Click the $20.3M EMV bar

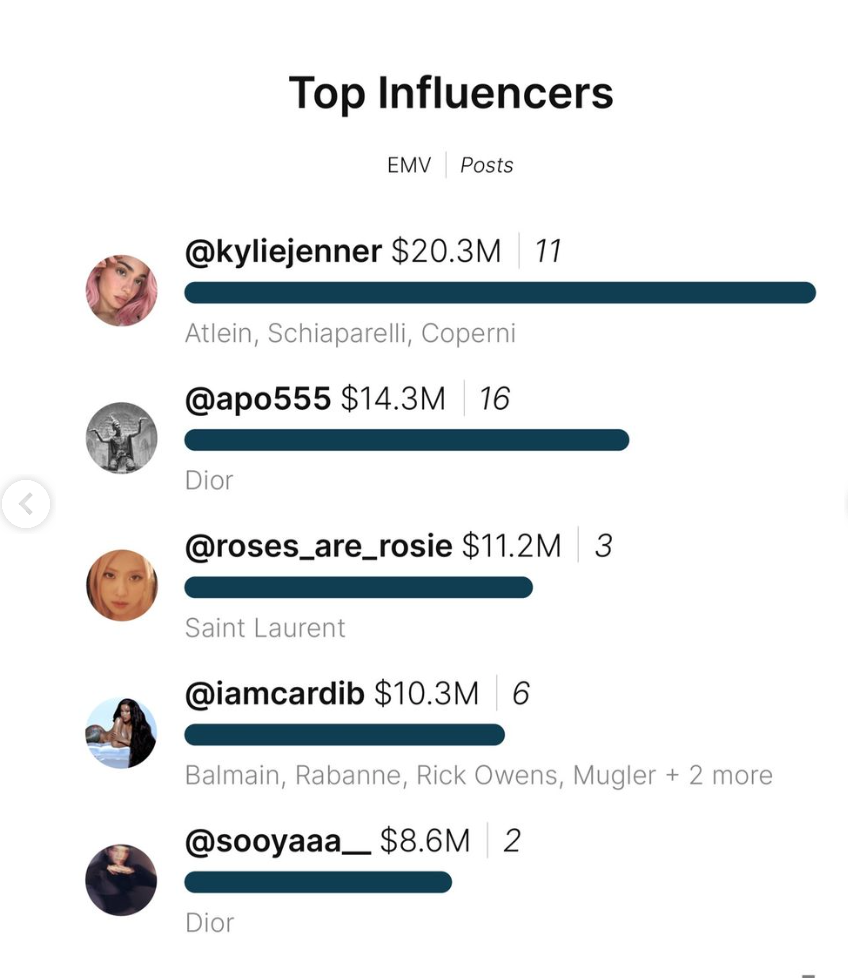tap(500, 293)
